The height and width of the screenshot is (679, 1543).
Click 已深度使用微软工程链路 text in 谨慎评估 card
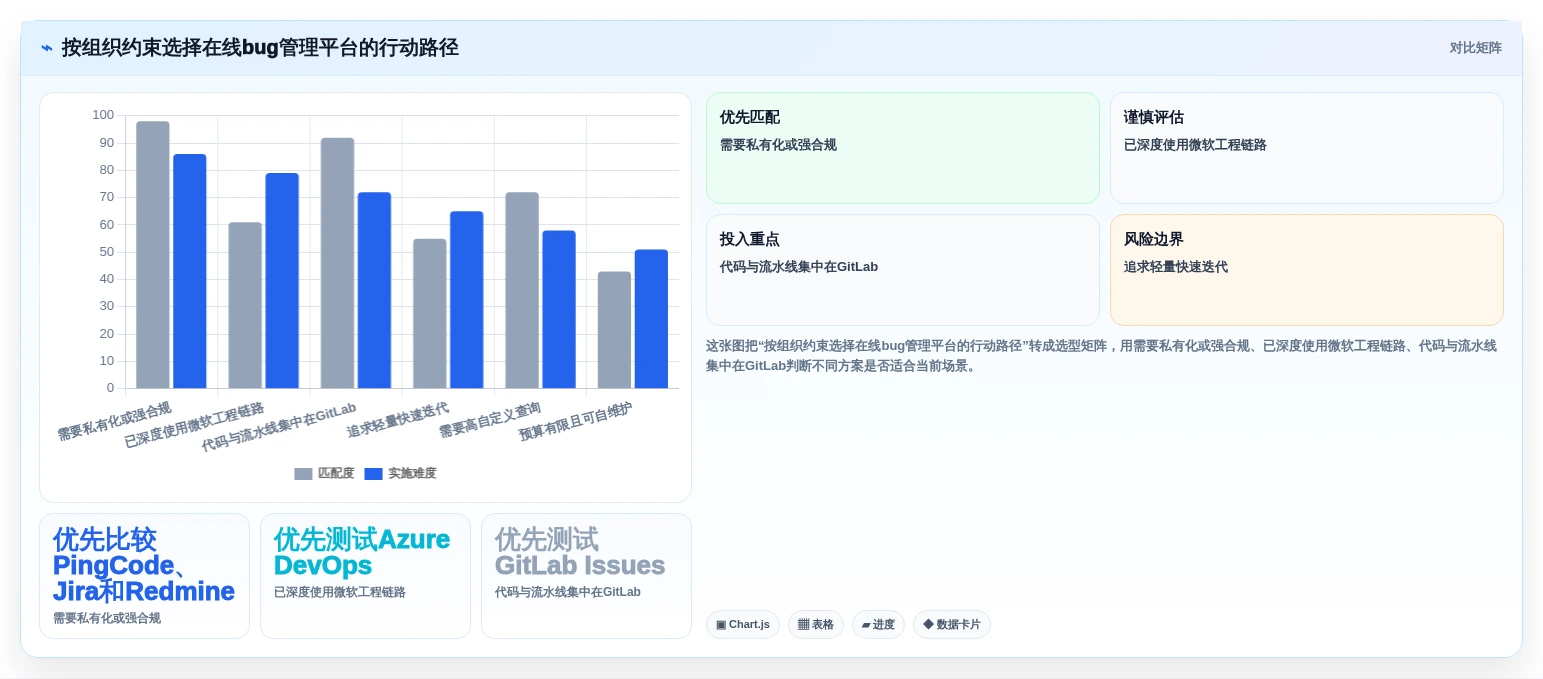[x=1195, y=145]
